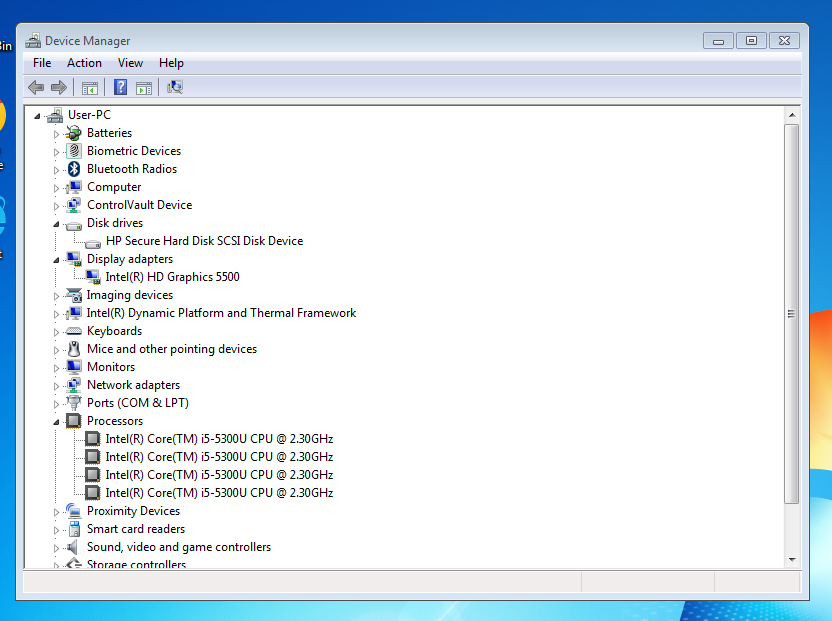The width and height of the screenshot is (832, 621).
Task: Collapse the Disk drives node
Action: point(56,224)
